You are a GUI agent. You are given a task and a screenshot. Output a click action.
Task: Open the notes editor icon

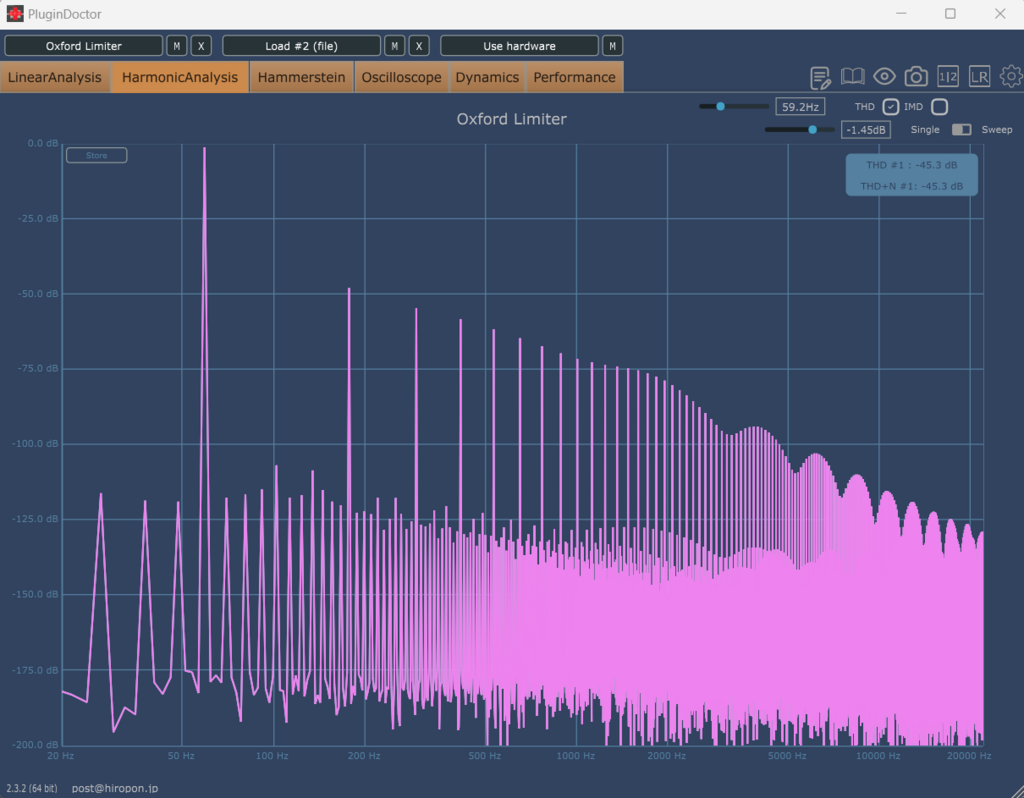(820, 77)
